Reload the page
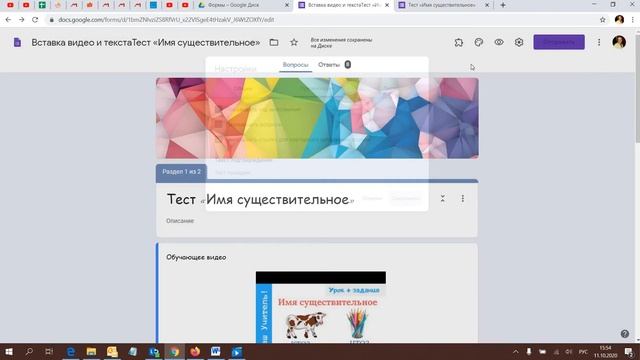640x360 pixels. [x=35, y=20]
